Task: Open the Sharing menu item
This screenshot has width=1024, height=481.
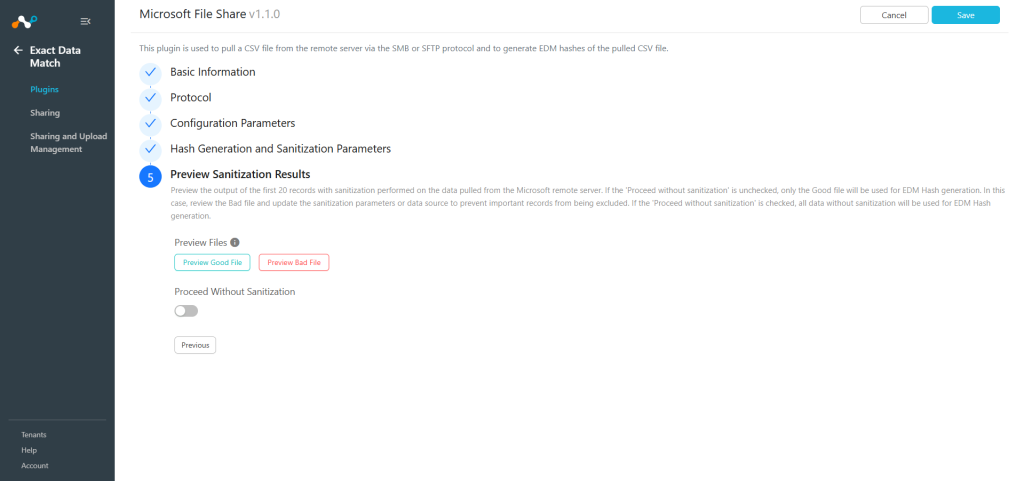Action: [44, 113]
